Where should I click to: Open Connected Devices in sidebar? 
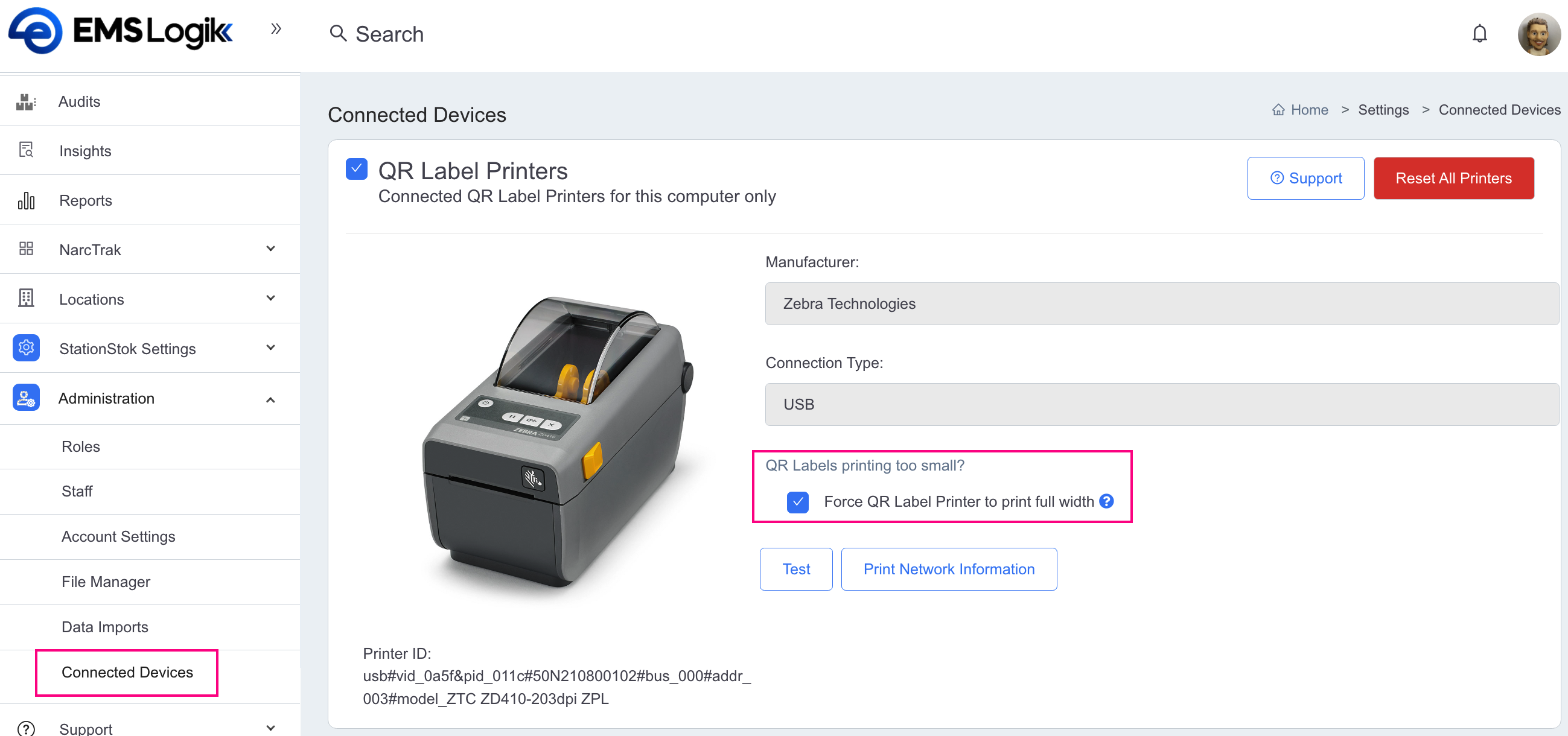tap(127, 672)
